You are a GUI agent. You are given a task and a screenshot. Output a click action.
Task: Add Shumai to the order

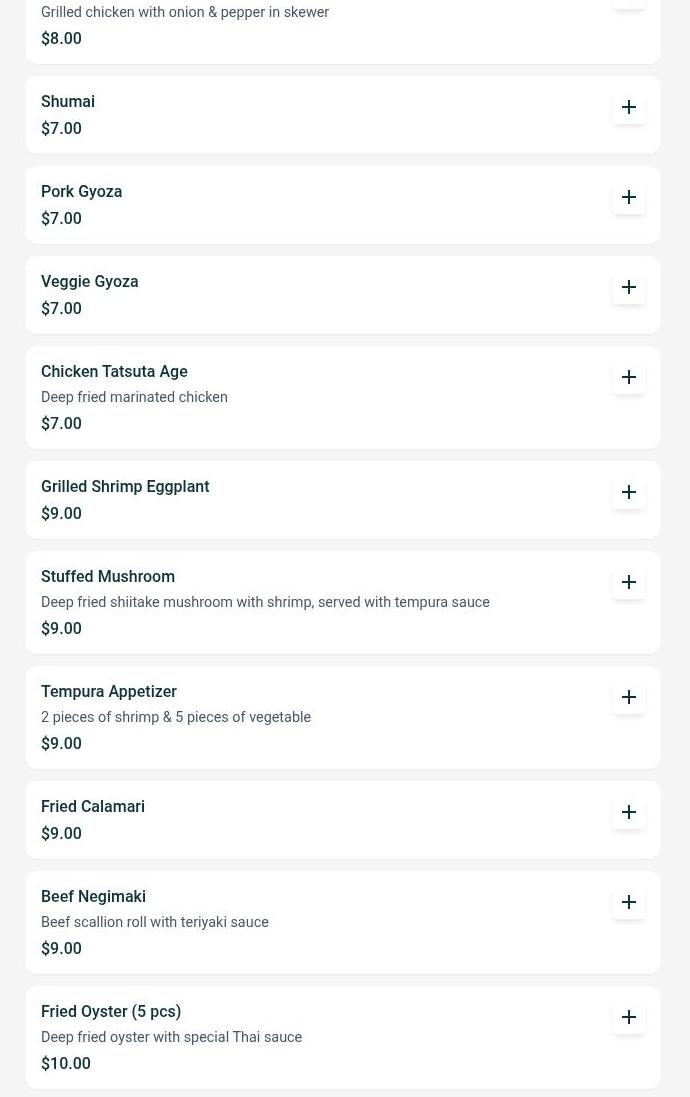tap(629, 107)
